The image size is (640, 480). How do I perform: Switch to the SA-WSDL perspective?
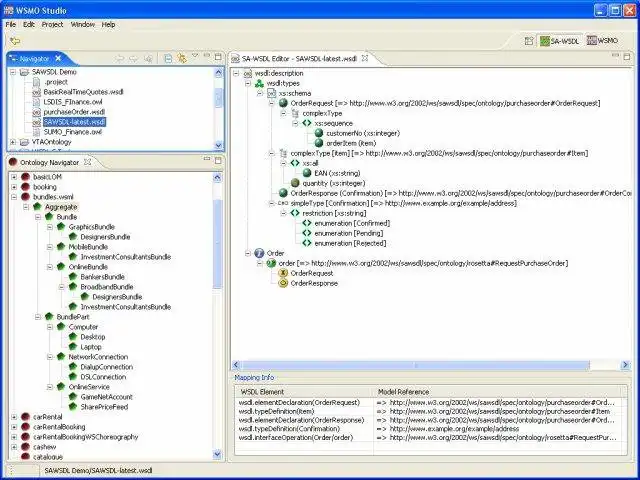coord(560,41)
